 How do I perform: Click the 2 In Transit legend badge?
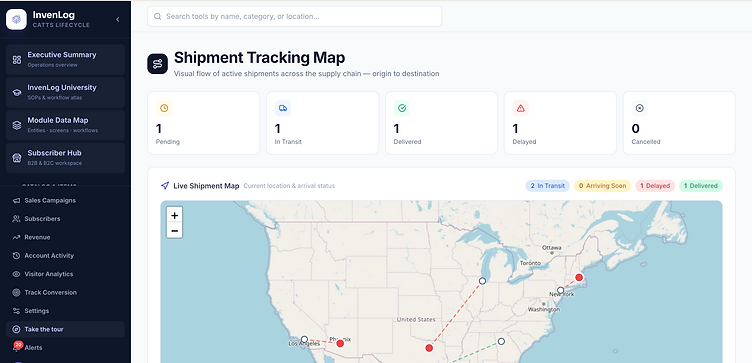(x=548, y=186)
